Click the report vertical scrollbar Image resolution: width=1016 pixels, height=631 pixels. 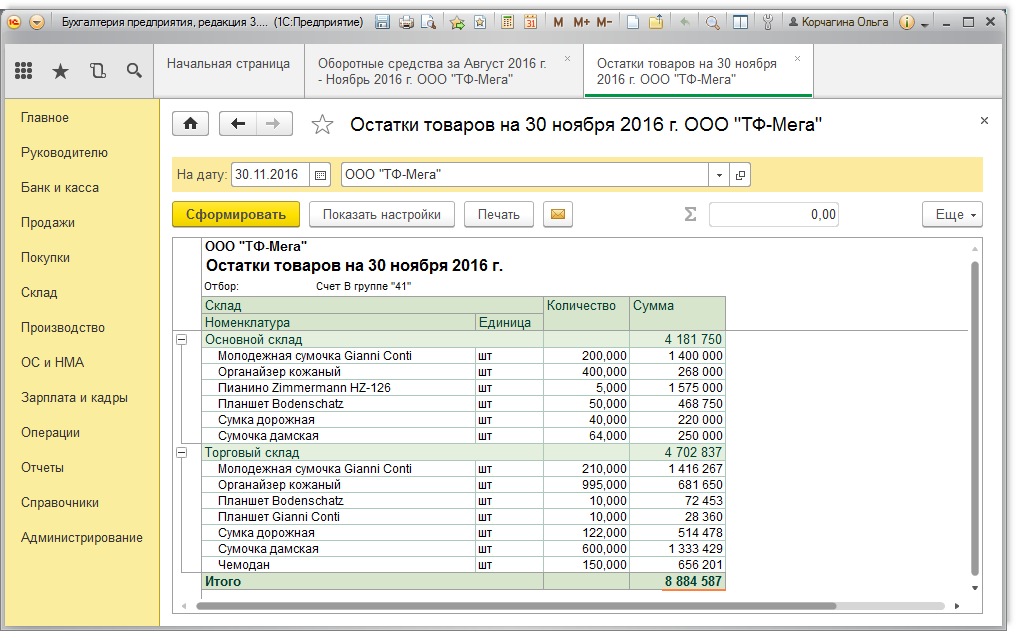click(975, 418)
